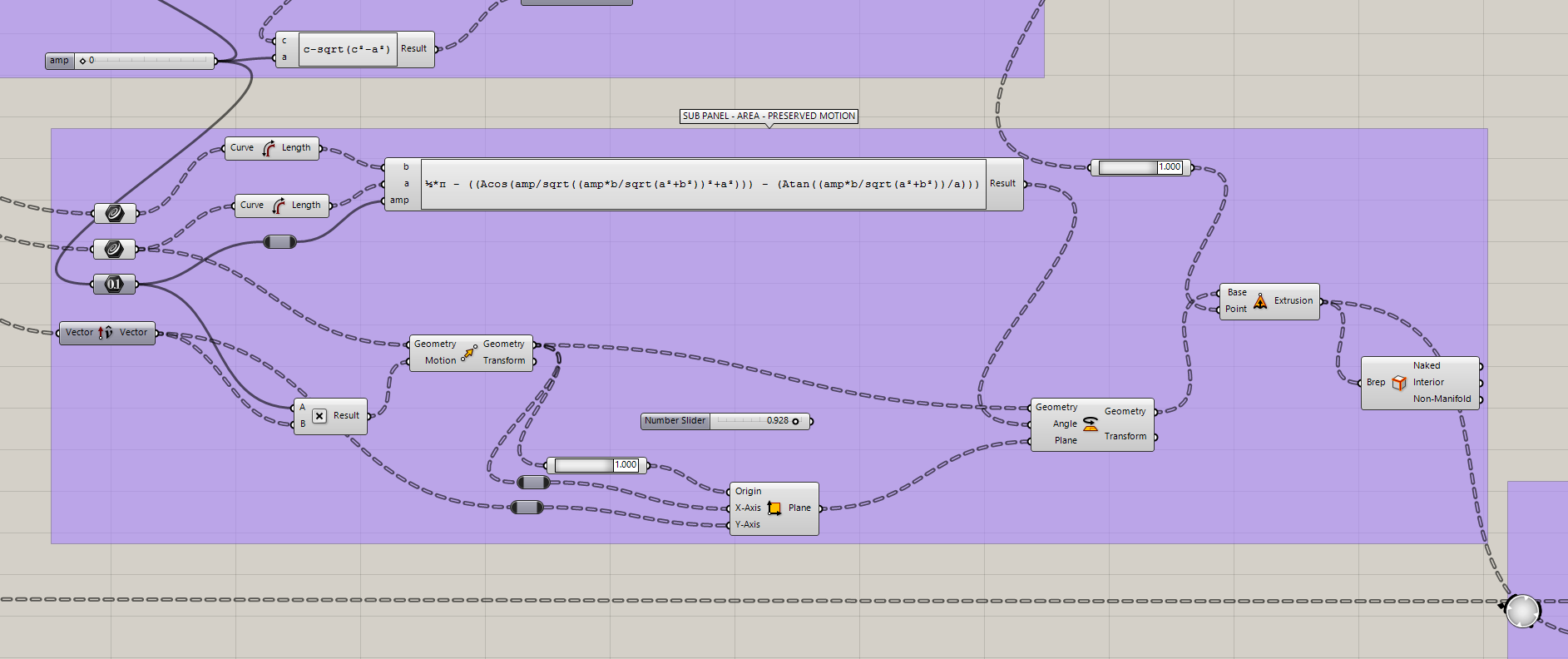The width and height of the screenshot is (1568, 659).
Task: Click the Number Slider 0.928 track
Action: click(x=759, y=421)
